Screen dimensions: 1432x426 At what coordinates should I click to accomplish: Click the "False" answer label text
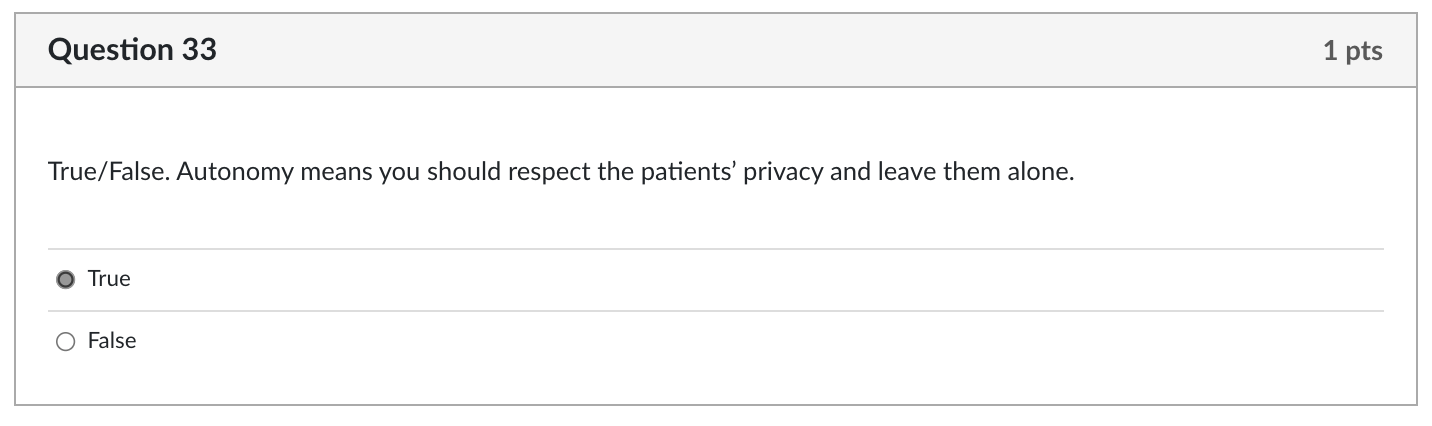[x=112, y=341]
